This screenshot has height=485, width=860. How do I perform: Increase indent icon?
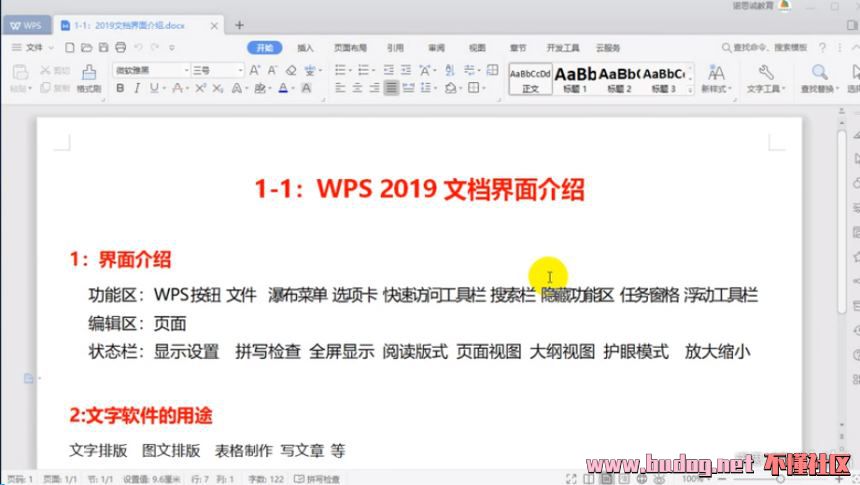pyautogui.click(x=406, y=70)
